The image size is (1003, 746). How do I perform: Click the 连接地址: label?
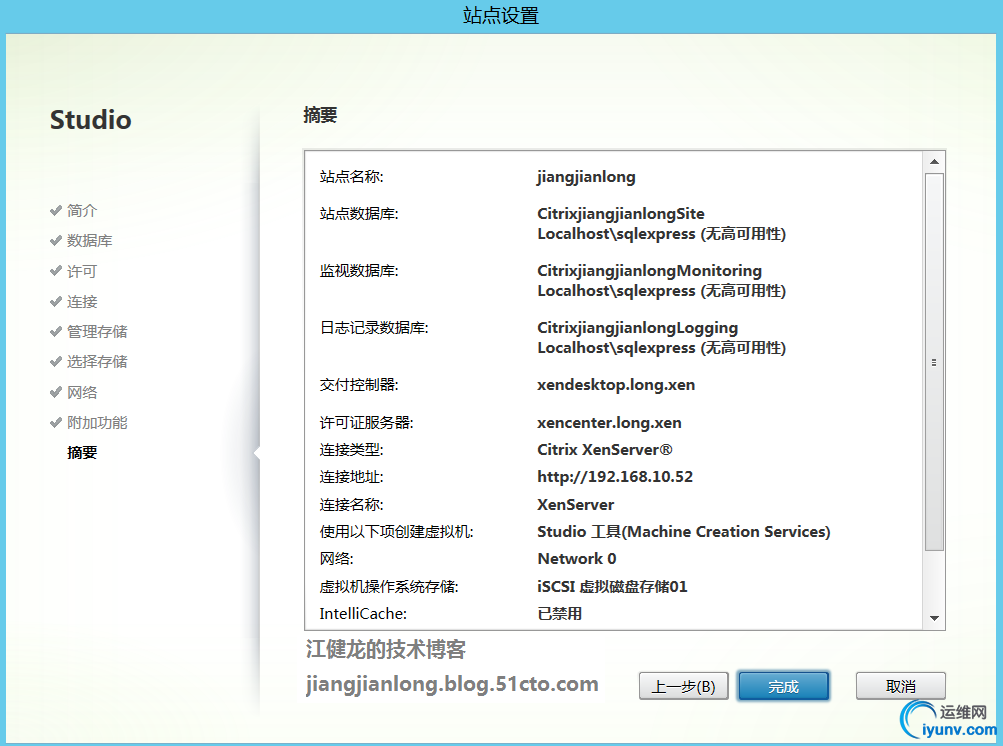(351, 477)
